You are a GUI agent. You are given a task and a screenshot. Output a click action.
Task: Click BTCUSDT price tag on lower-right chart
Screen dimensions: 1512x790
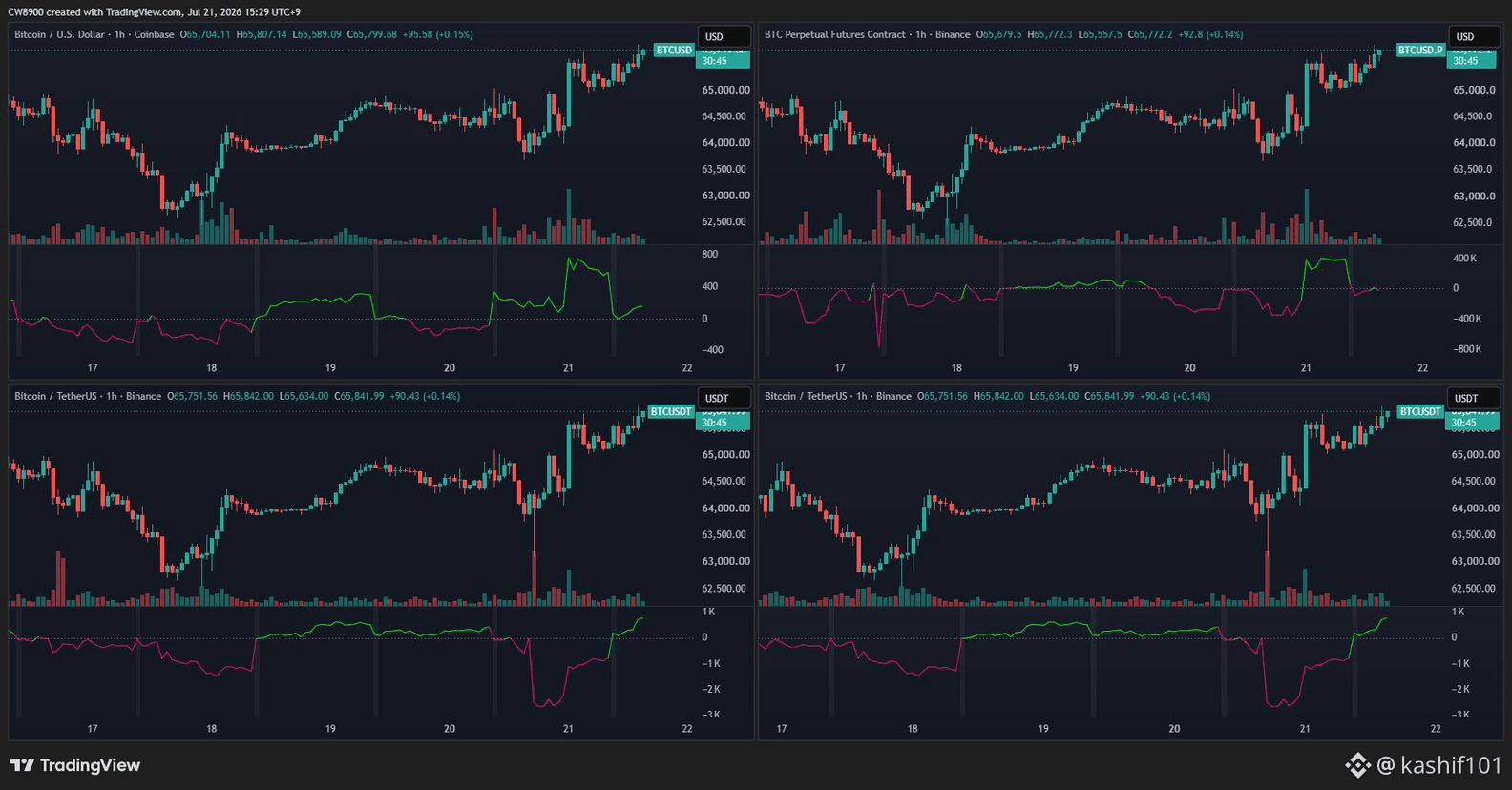pyautogui.click(x=1420, y=411)
